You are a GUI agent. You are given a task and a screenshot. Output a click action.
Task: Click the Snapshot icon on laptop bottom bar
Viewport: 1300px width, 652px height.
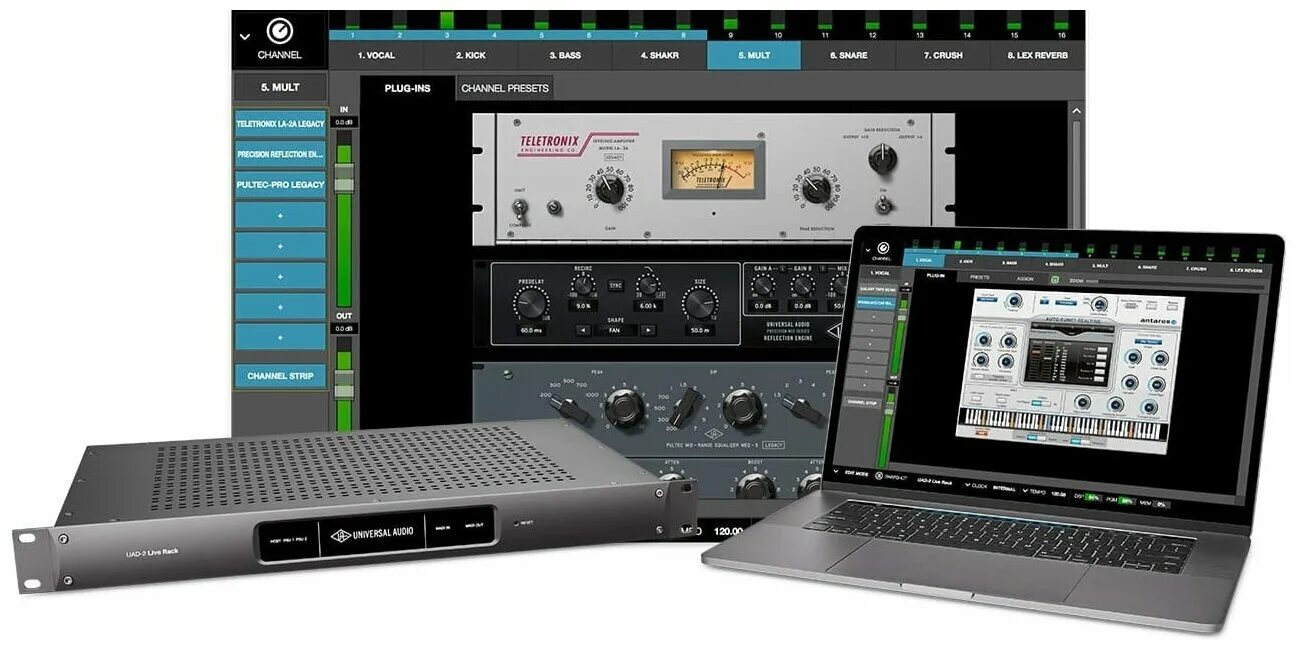pos(879,475)
